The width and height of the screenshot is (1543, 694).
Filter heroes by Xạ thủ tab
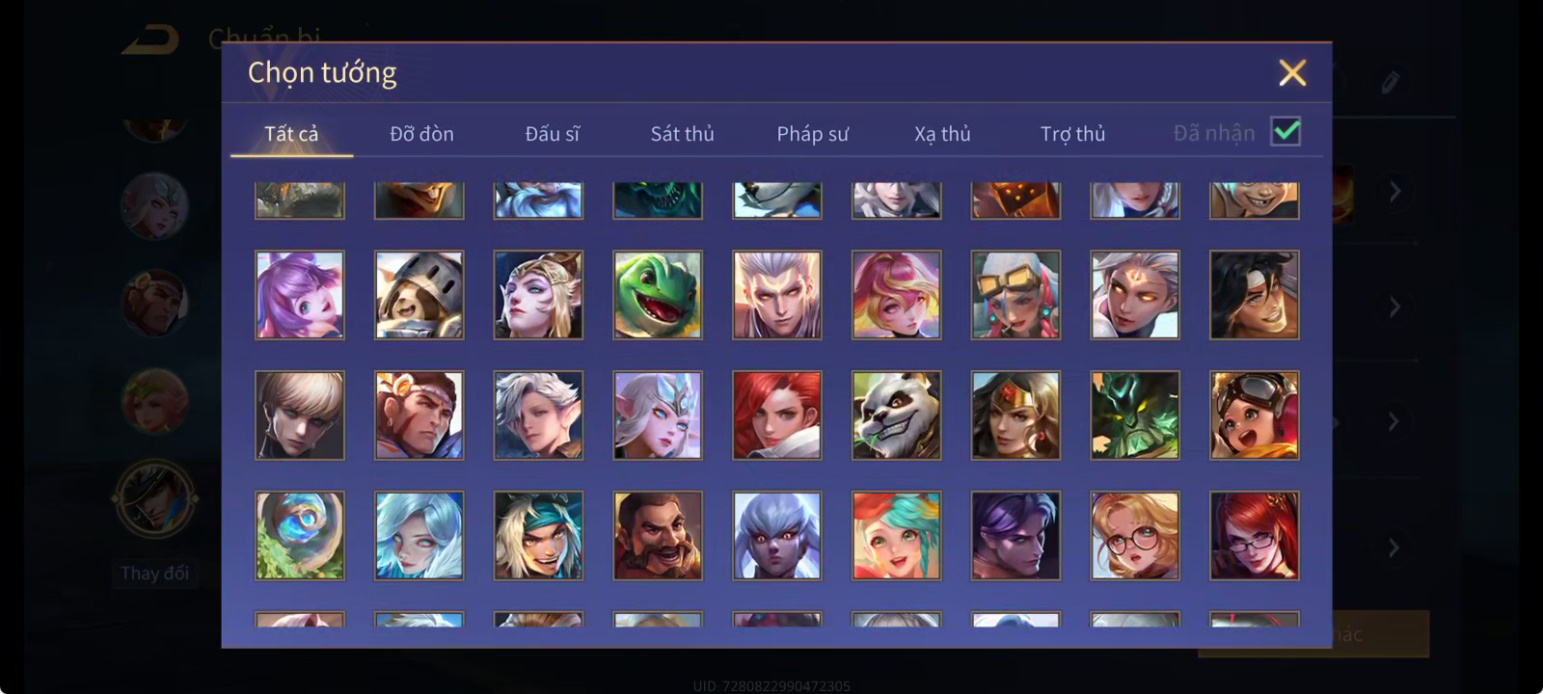click(942, 134)
